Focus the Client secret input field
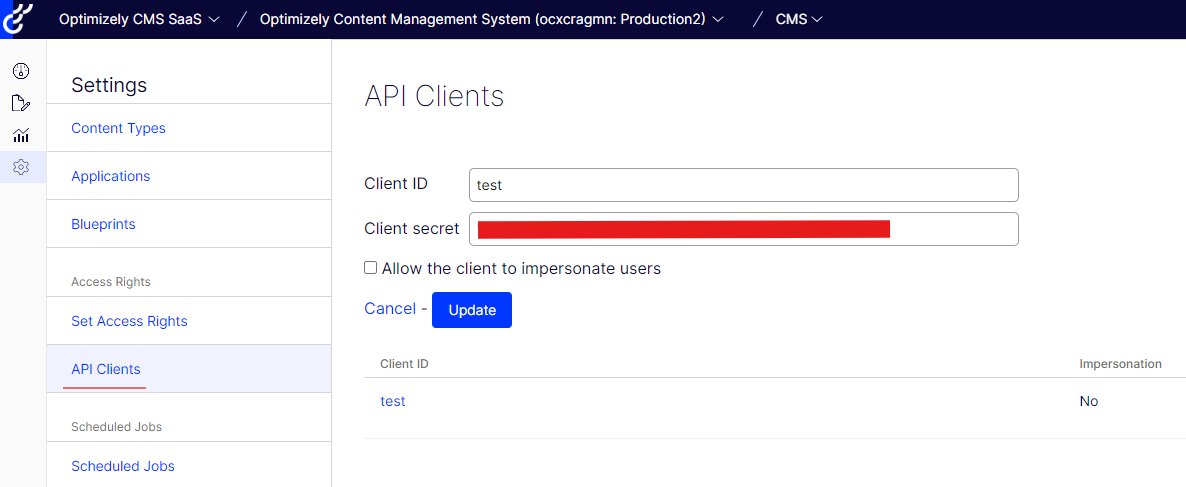Image resolution: width=1186 pixels, height=487 pixels. pos(744,229)
